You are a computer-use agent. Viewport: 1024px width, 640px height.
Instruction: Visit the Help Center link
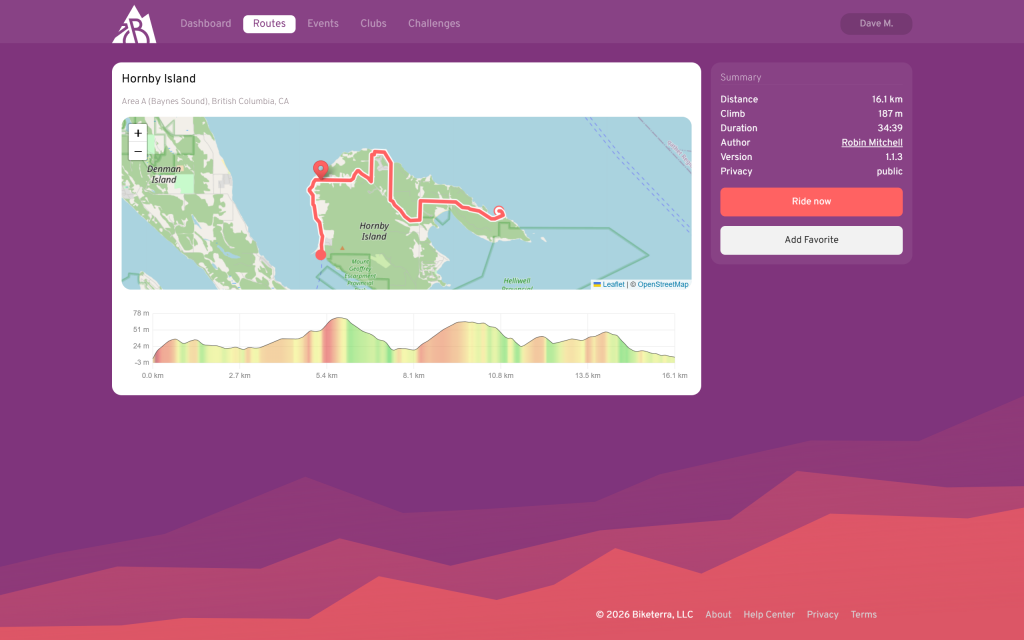pos(769,615)
